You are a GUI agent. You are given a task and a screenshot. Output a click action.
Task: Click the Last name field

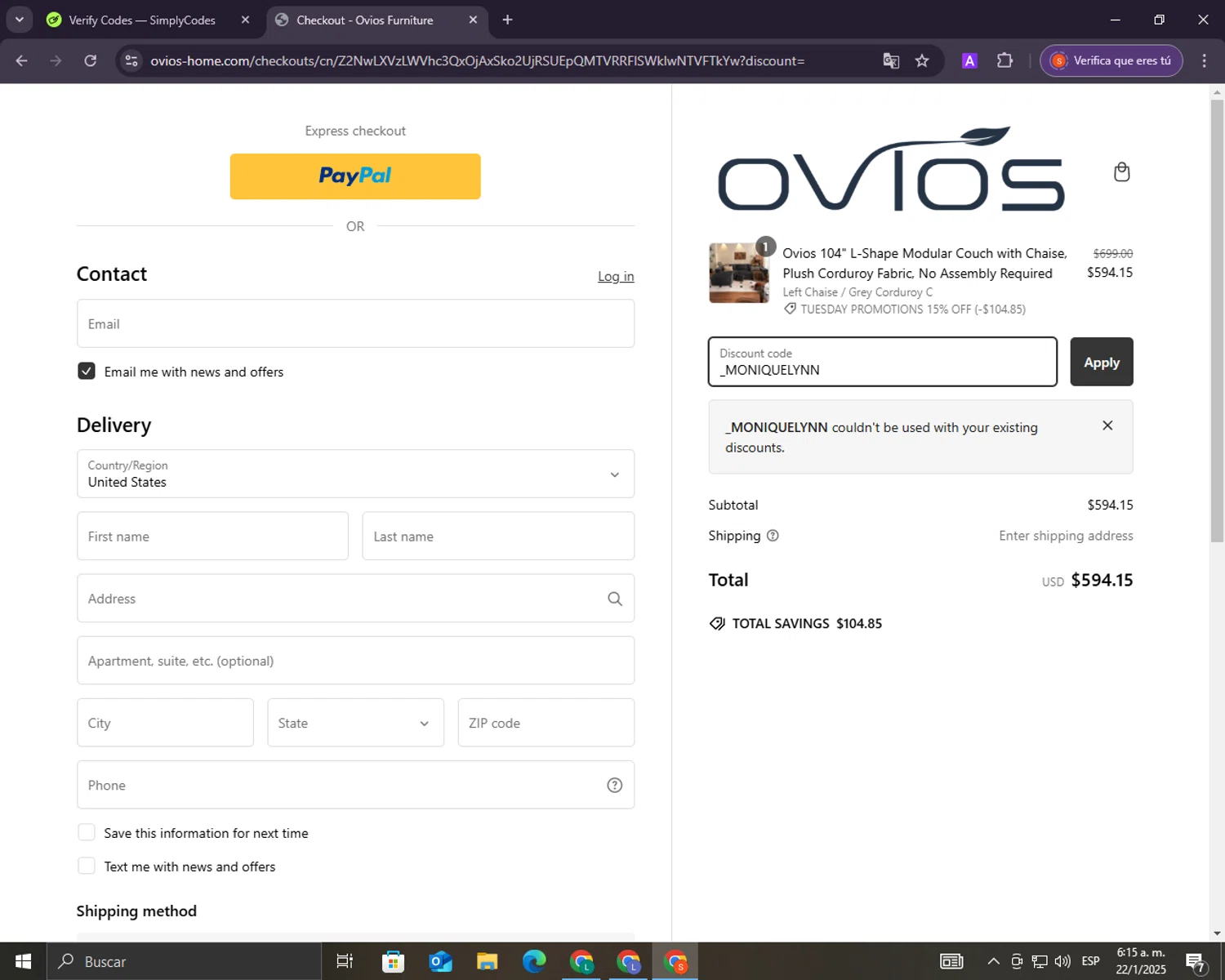[x=498, y=536]
